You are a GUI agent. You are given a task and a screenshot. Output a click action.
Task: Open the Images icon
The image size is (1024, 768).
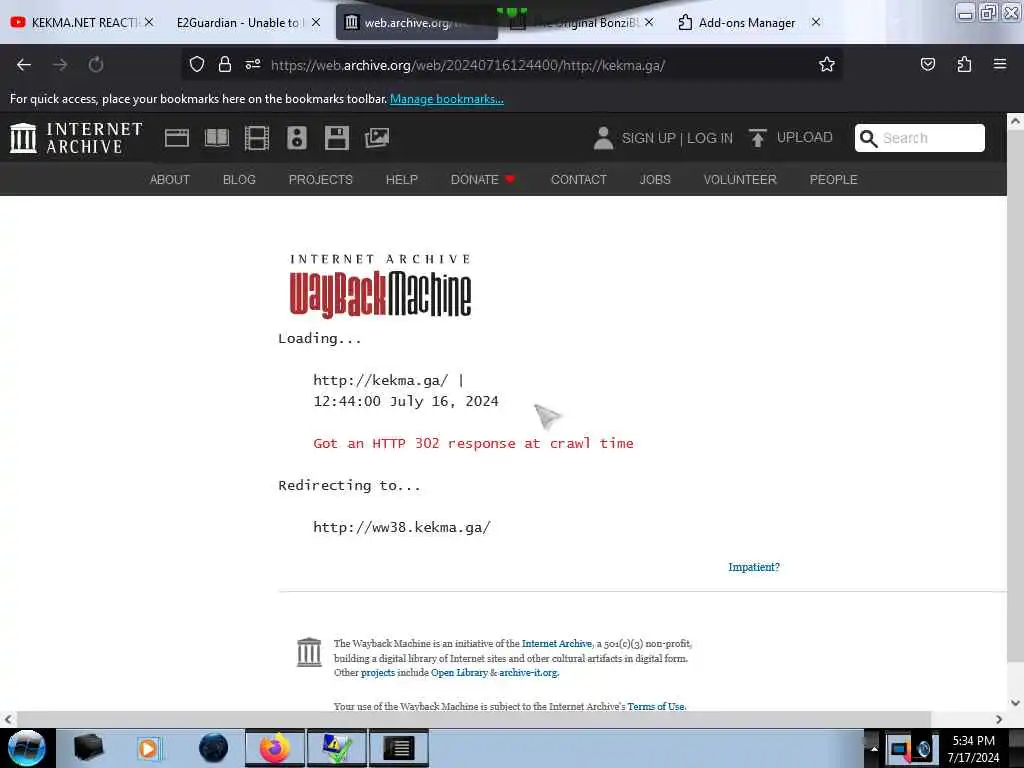coord(377,138)
